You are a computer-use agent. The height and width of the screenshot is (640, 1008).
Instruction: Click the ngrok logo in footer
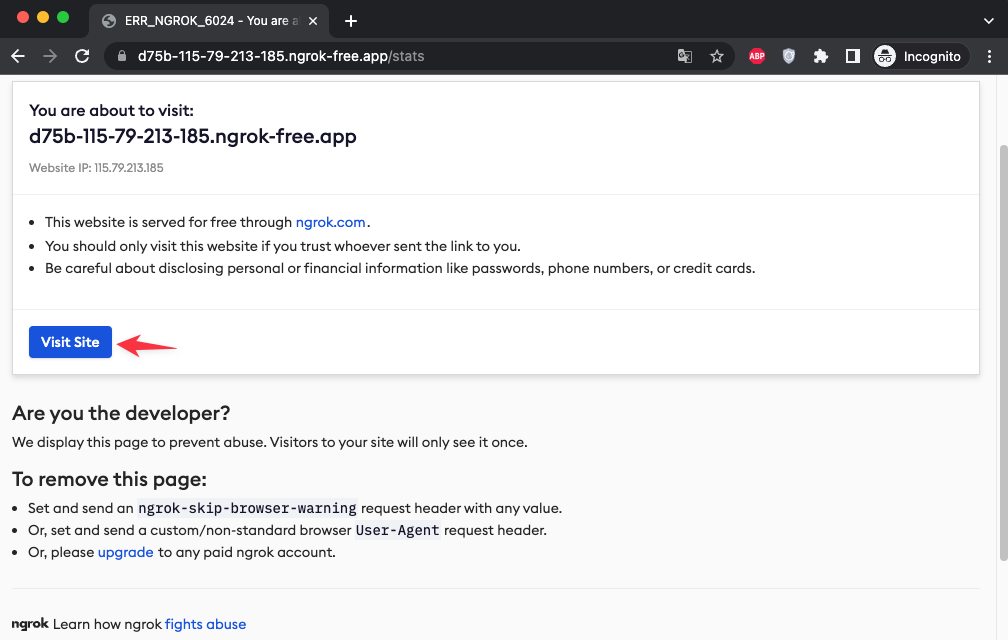click(30, 624)
